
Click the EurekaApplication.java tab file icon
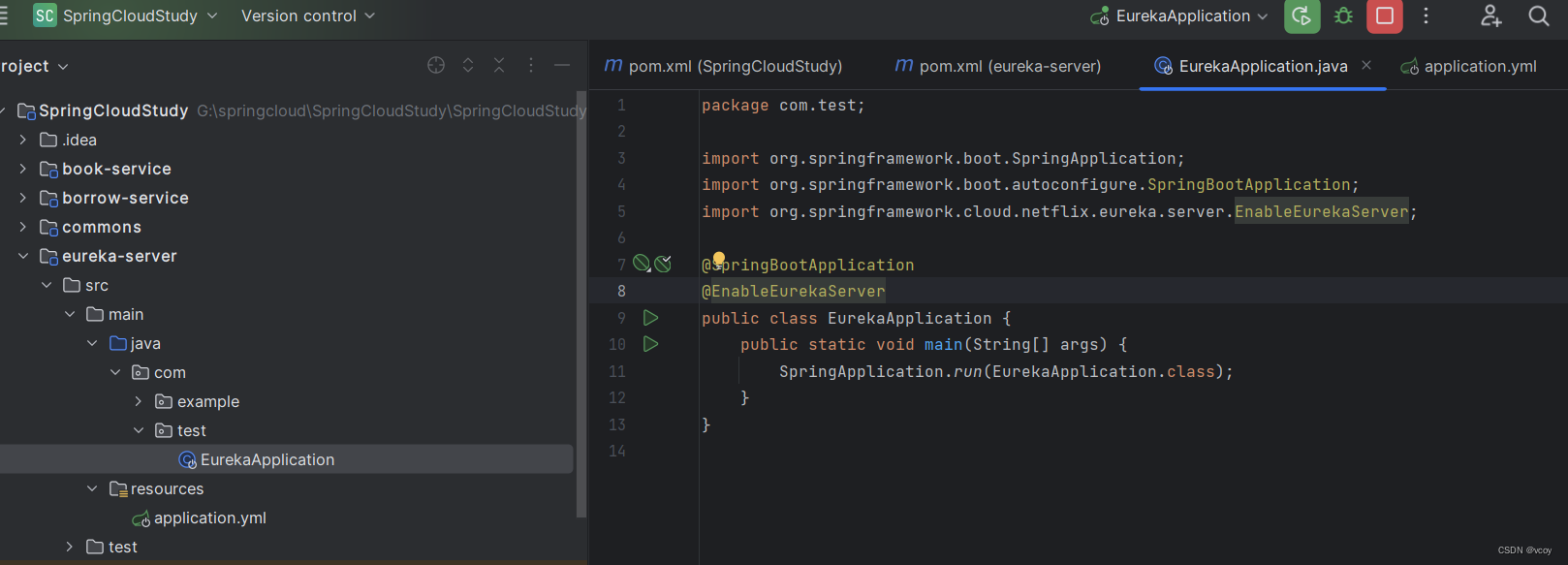pos(1163,66)
